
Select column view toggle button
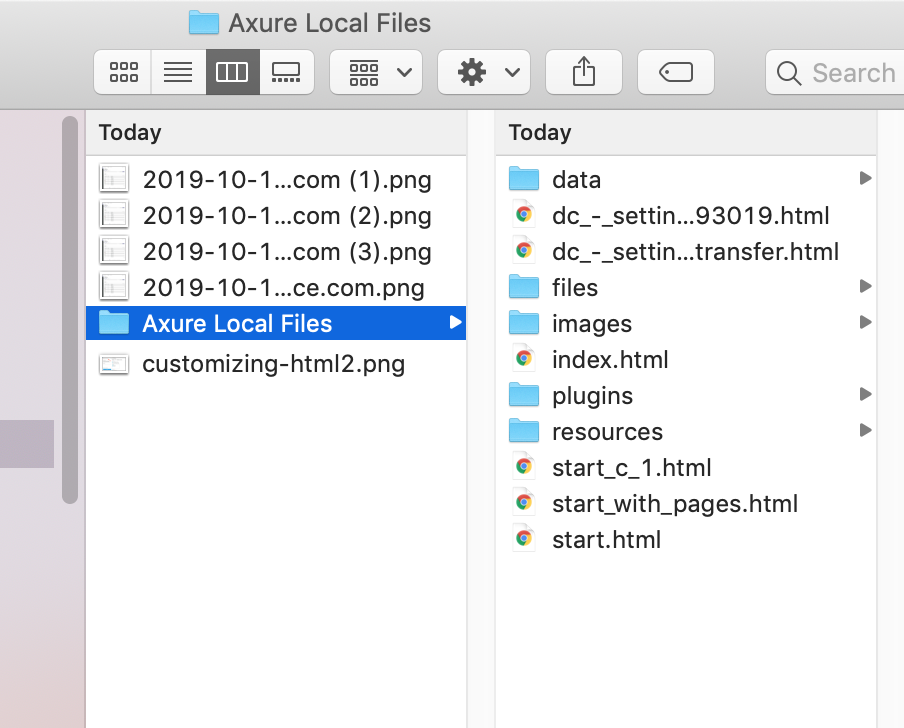(x=232, y=72)
